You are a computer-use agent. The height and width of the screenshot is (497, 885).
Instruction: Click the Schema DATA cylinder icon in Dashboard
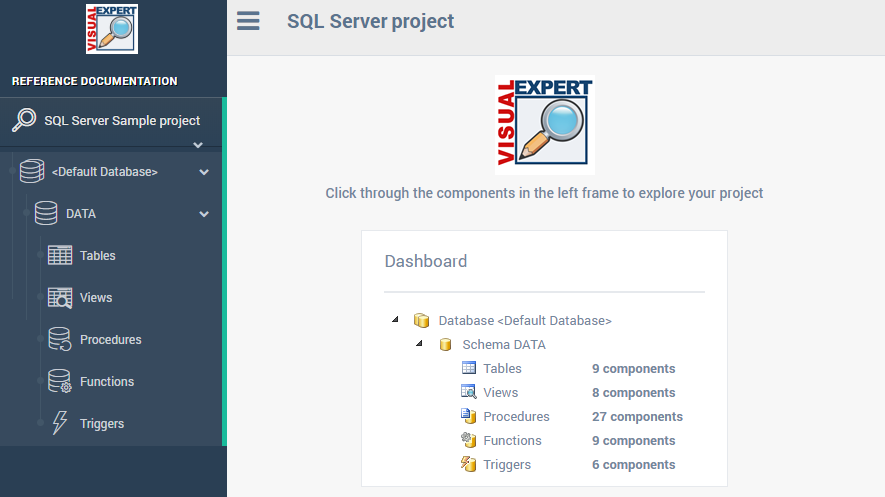(x=445, y=345)
